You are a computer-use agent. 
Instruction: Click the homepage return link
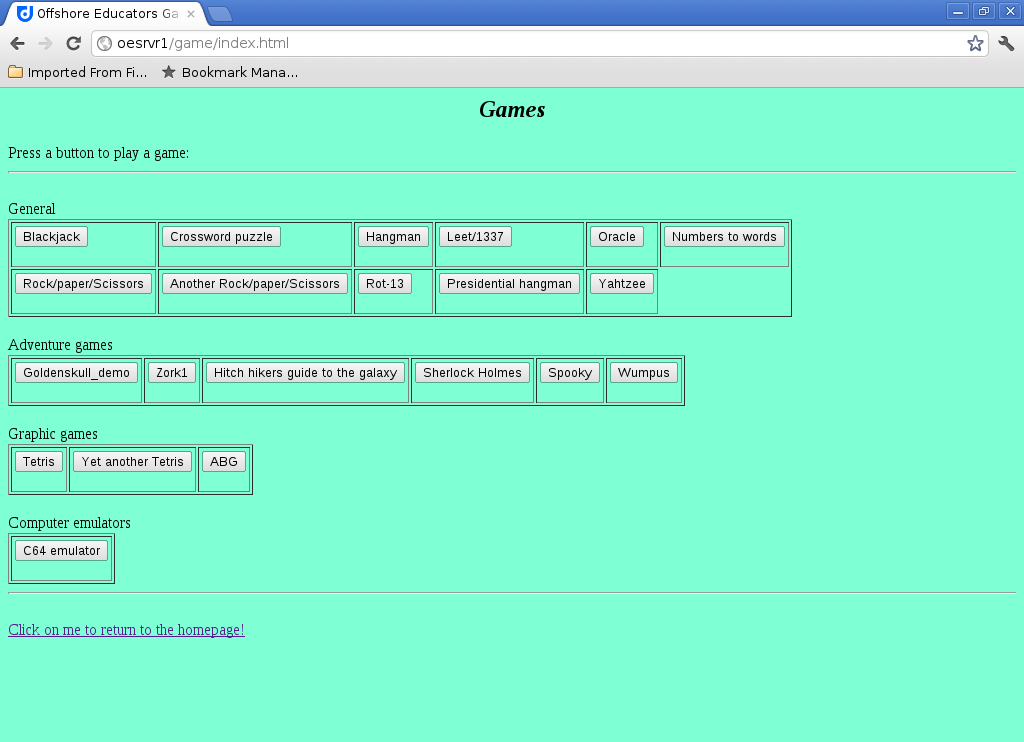pos(126,630)
